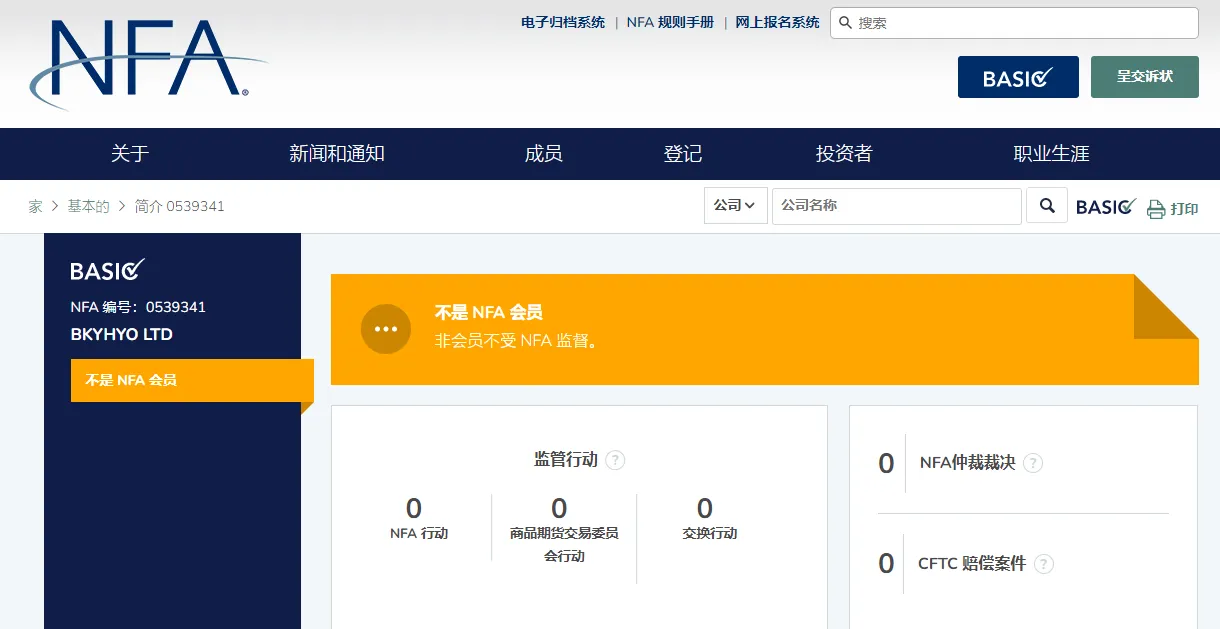The height and width of the screenshot is (629, 1220).
Task: Click the NFA 行动 count
Action: tap(414, 509)
